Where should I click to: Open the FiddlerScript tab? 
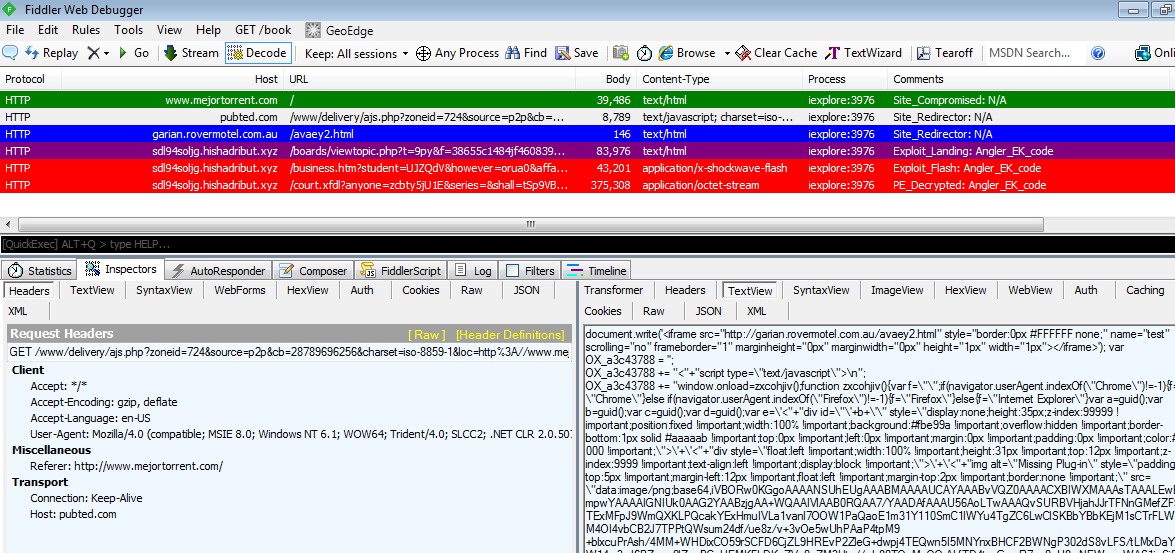click(x=402, y=271)
